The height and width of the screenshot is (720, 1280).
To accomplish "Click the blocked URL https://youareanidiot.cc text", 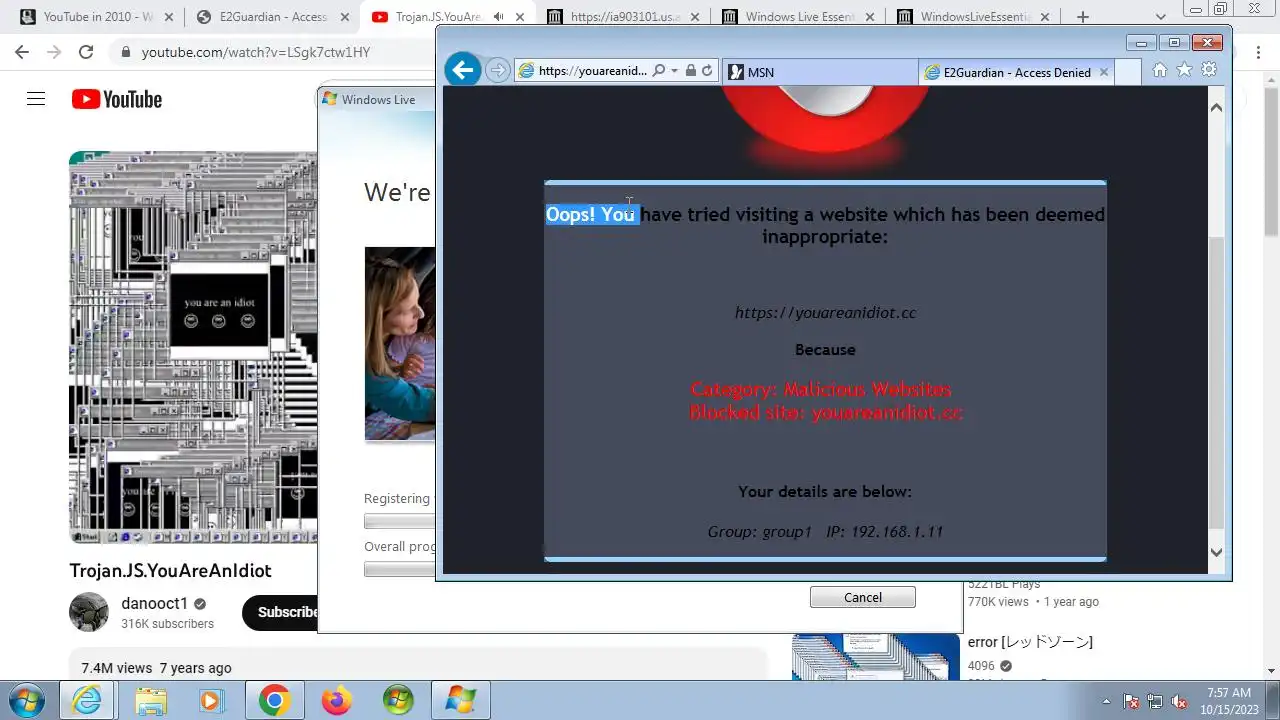I will tap(825, 313).
